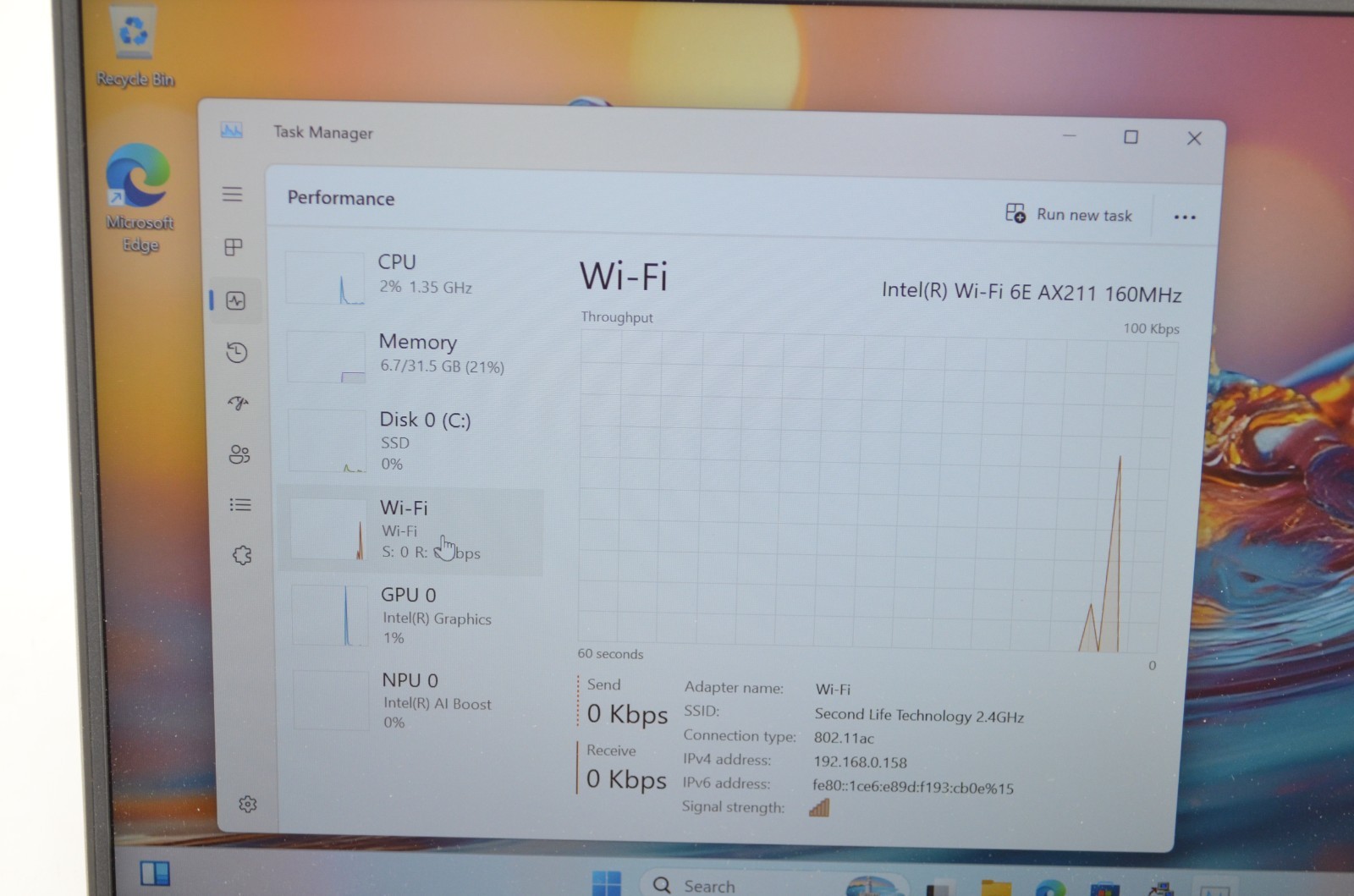Select the GPU 0 Intel Graphics entry
Screen dimensions: 1354x896
click(x=412, y=616)
